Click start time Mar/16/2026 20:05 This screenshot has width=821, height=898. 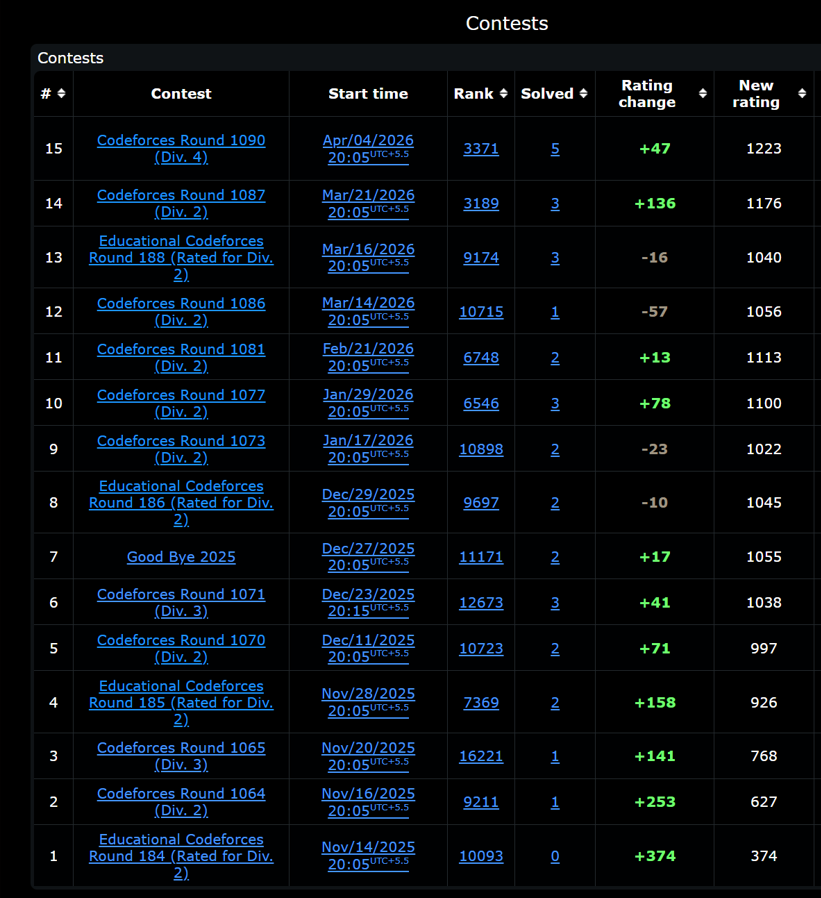[368, 257]
